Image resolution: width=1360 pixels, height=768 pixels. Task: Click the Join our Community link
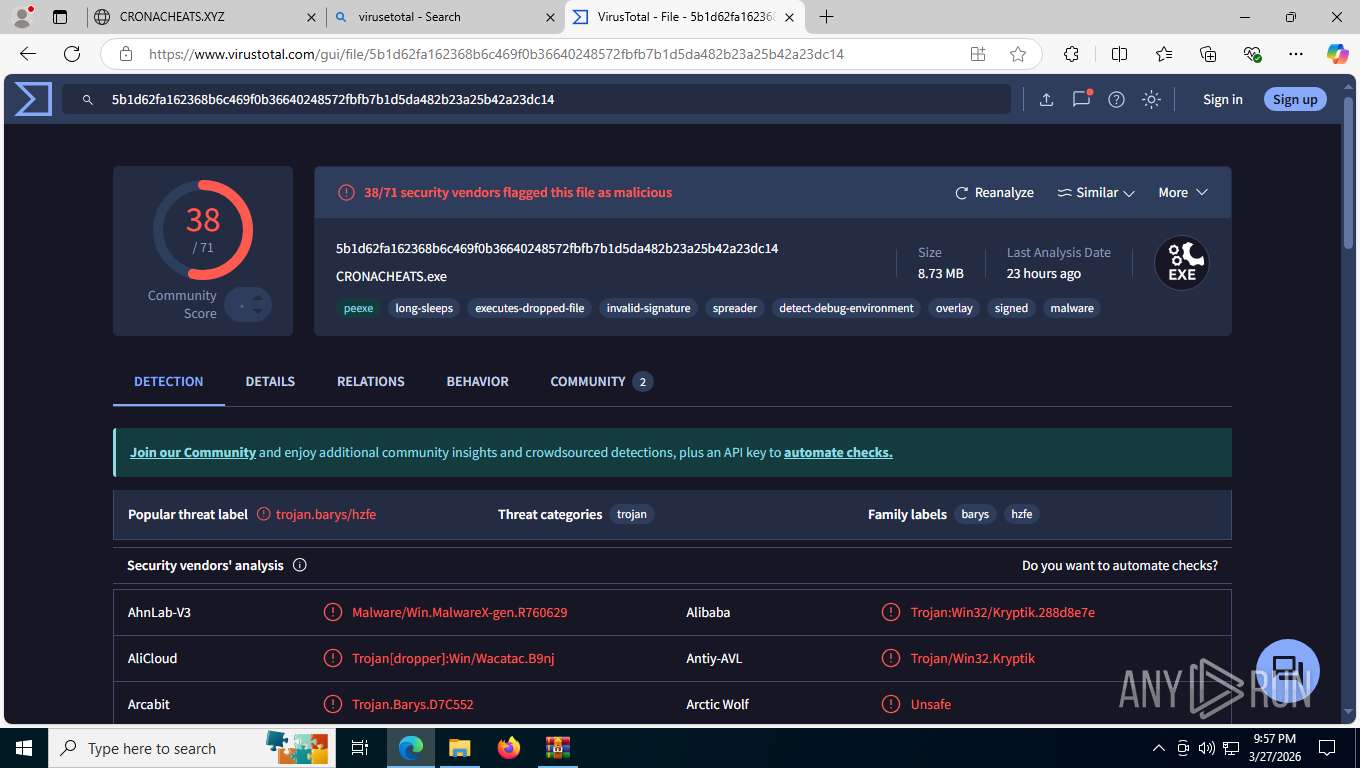(x=193, y=452)
